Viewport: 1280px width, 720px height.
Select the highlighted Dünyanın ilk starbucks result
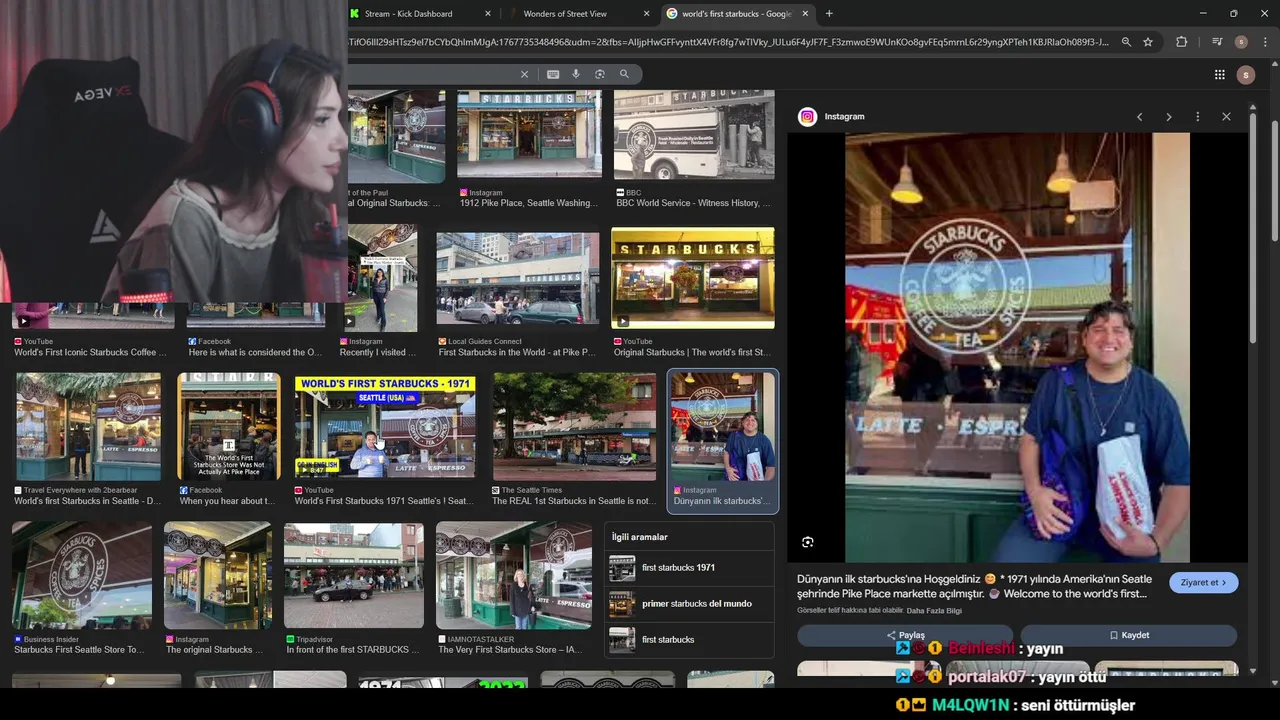pyautogui.click(x=722, y=440)
